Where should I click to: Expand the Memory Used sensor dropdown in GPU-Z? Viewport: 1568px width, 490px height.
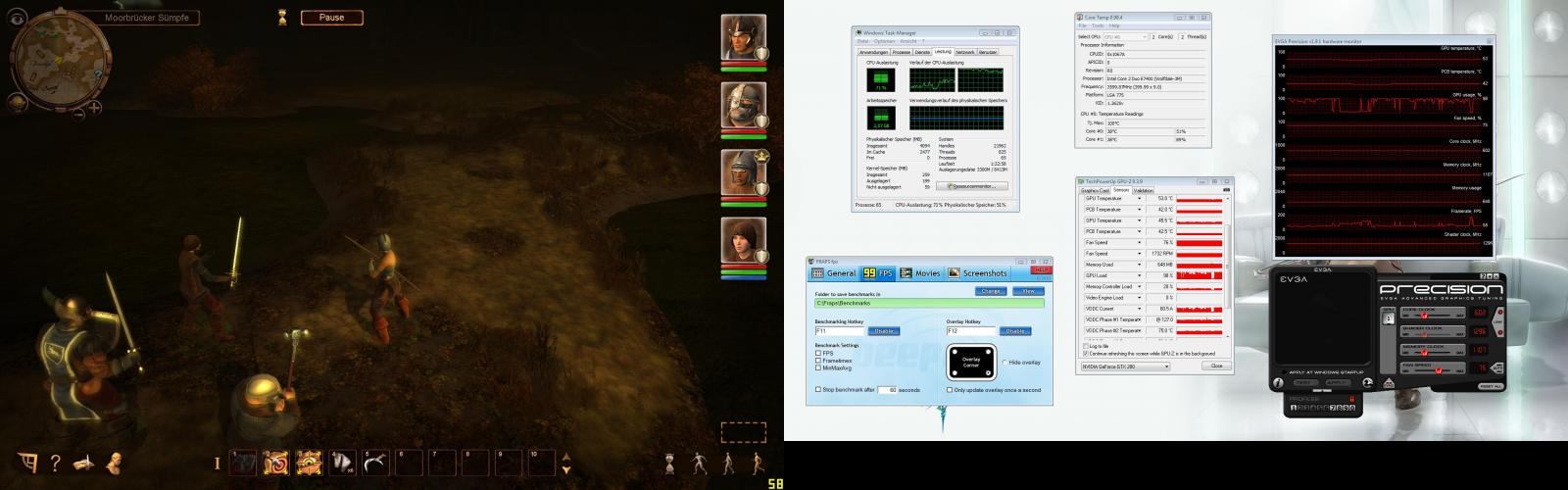(1139, 265)
